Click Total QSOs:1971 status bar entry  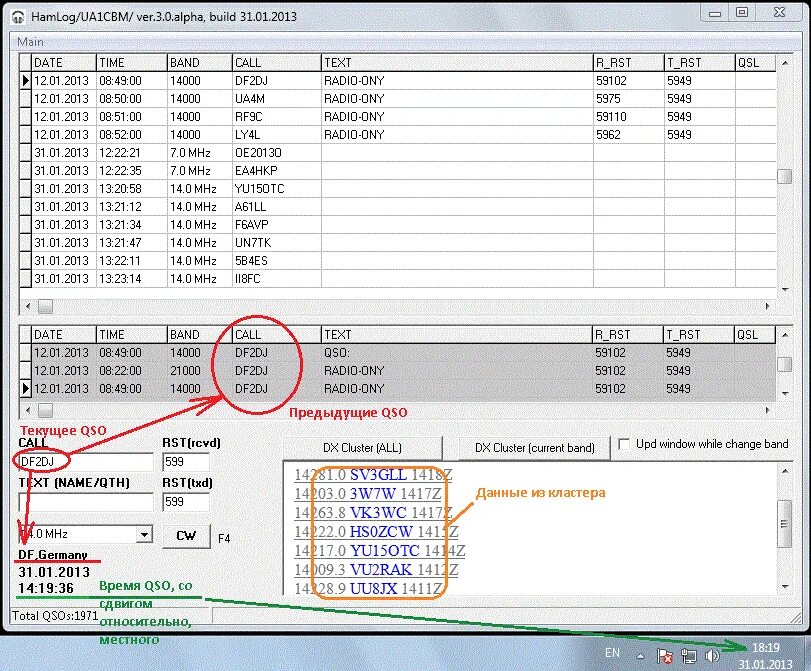click(55, 616)
